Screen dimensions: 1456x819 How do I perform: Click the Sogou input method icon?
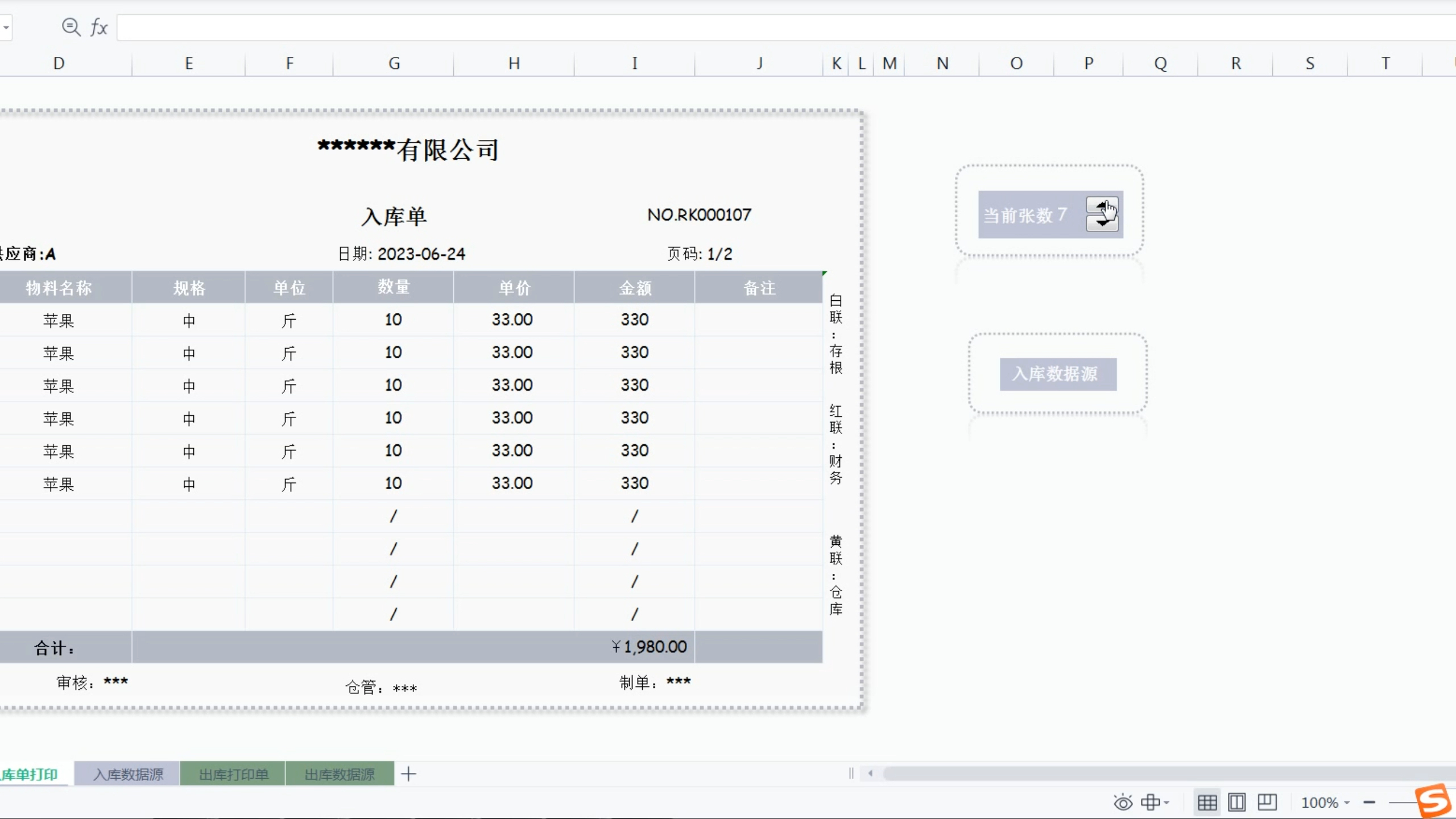[1433, 800]
